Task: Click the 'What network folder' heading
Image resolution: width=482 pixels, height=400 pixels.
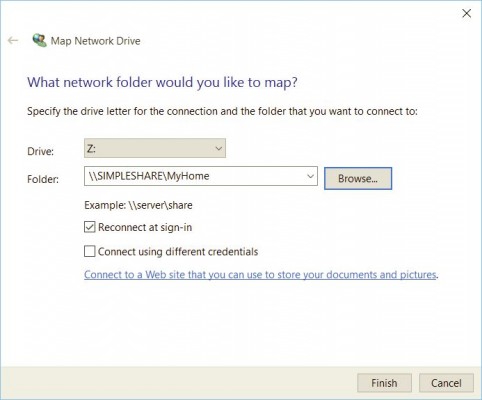Action: coord(162,82)
